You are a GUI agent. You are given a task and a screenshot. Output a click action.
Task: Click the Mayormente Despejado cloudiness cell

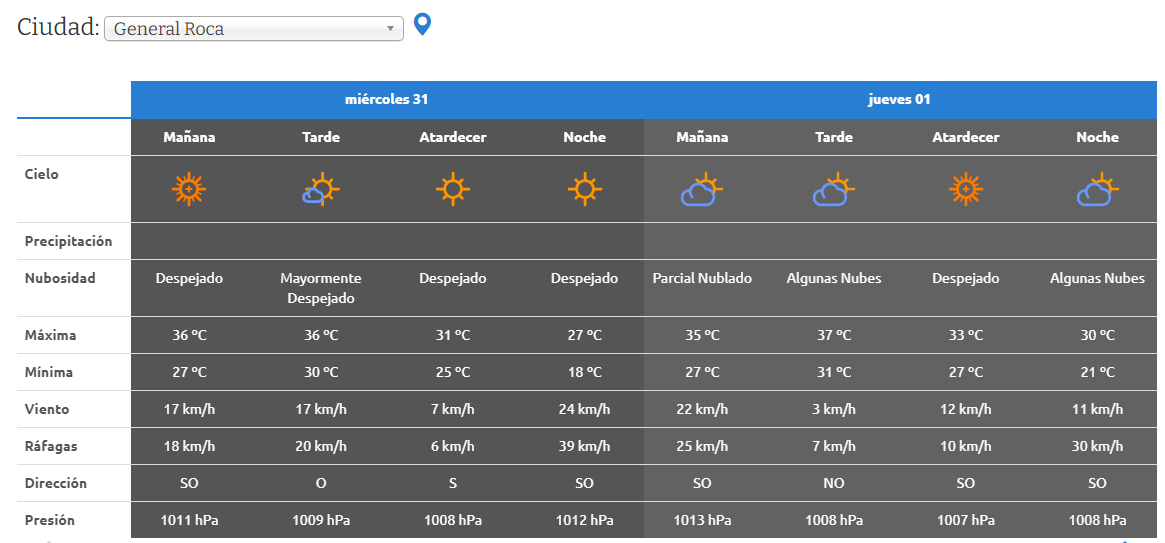[x=321, y=288]
